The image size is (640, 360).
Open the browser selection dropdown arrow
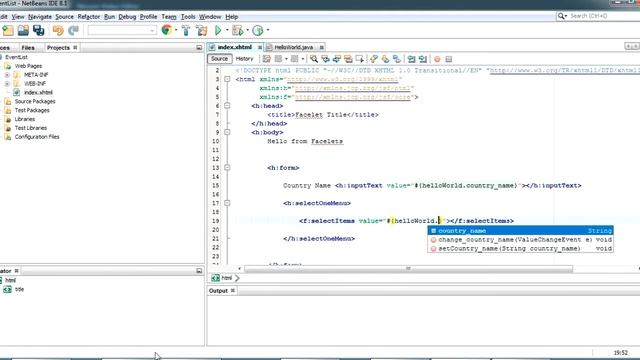click(x=176, y=30)
